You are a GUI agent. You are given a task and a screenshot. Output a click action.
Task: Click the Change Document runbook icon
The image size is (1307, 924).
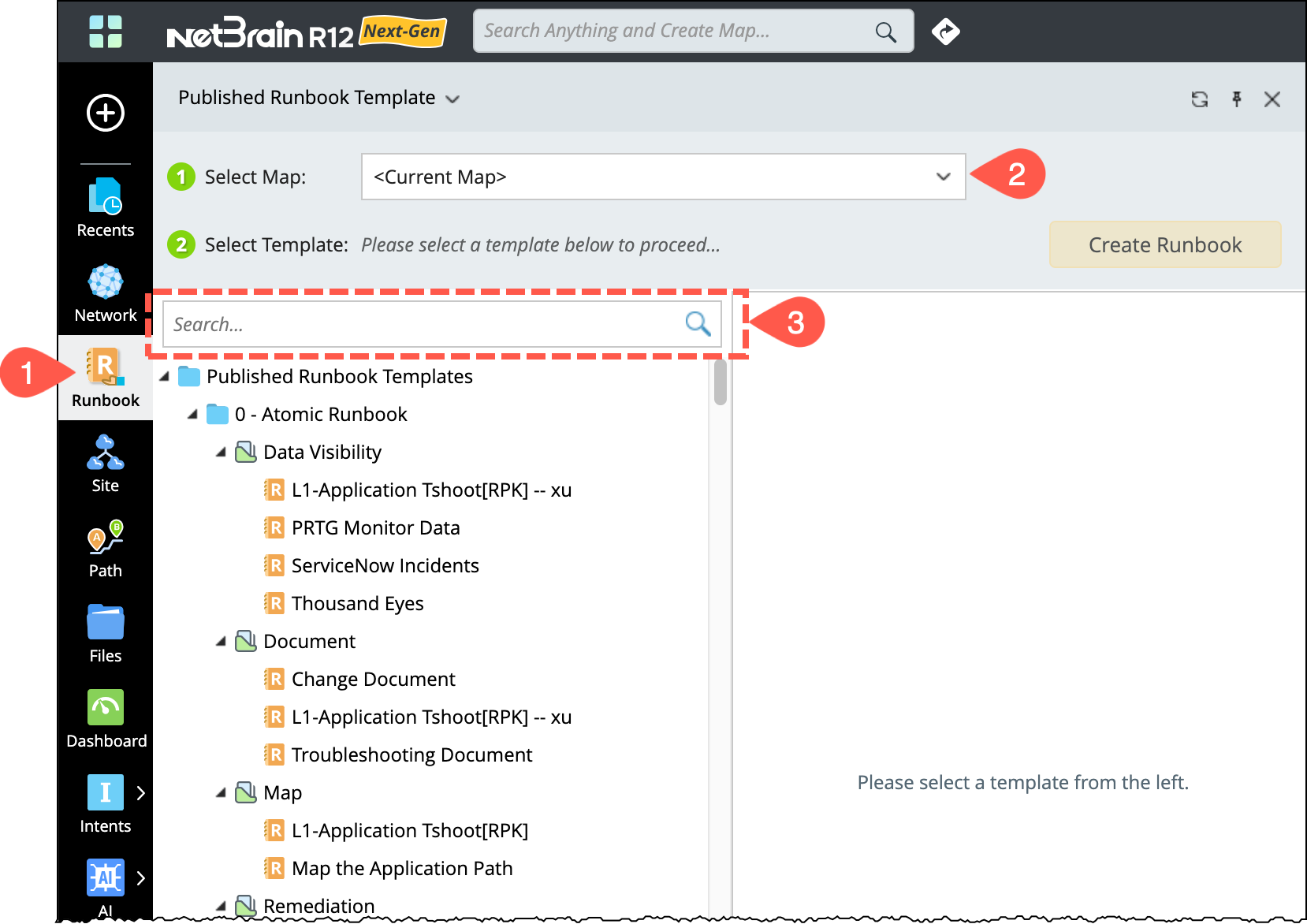(x=274, y=679)
